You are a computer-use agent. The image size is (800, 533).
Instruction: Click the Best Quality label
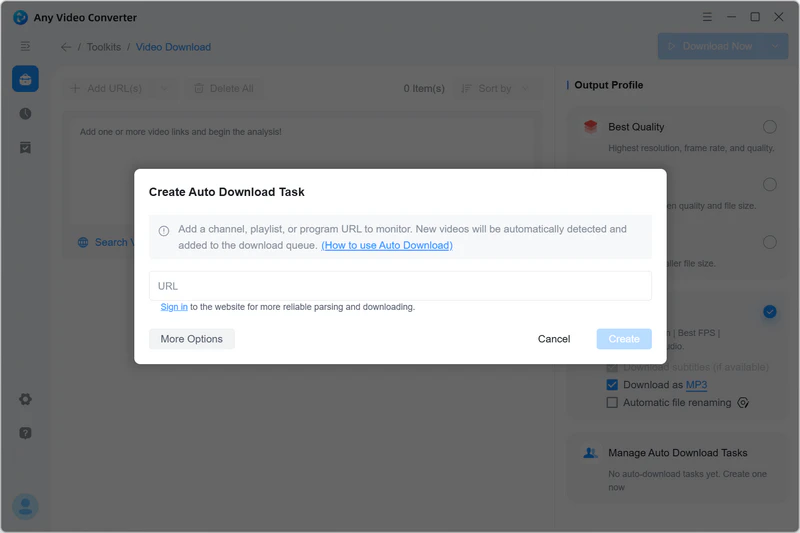click(x=636, y=127)
